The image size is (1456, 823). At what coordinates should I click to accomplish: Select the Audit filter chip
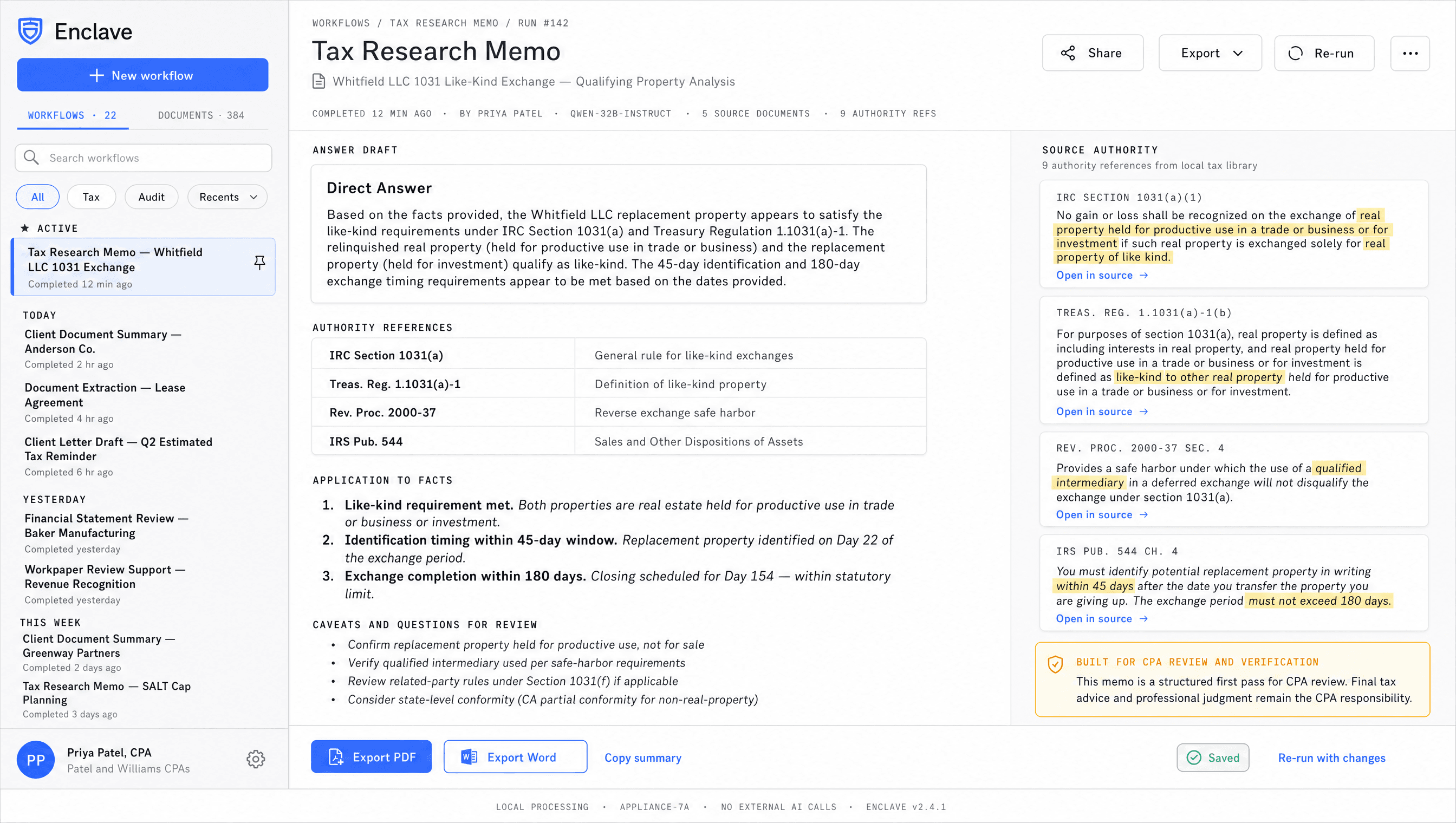click(x=151, y=197)
